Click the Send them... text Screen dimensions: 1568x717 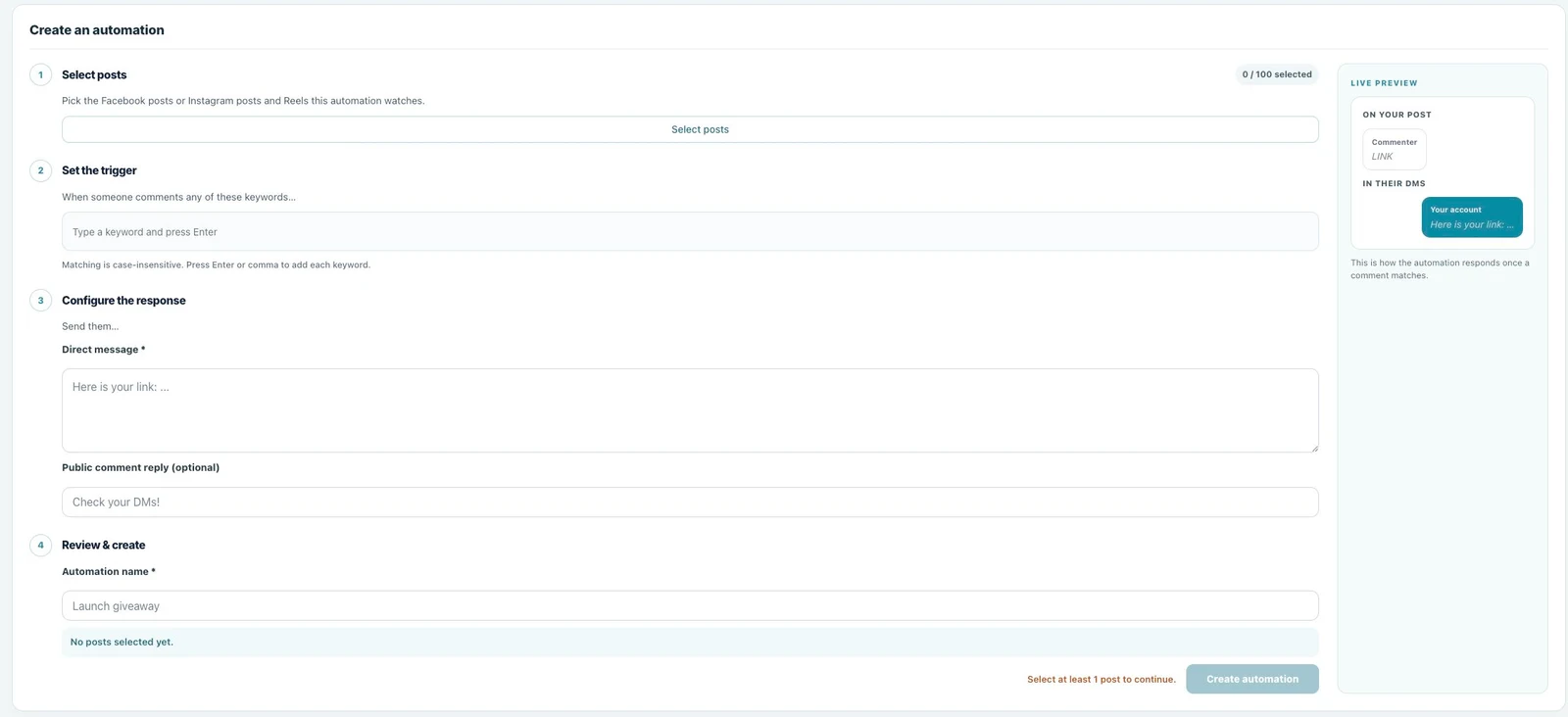90,327
